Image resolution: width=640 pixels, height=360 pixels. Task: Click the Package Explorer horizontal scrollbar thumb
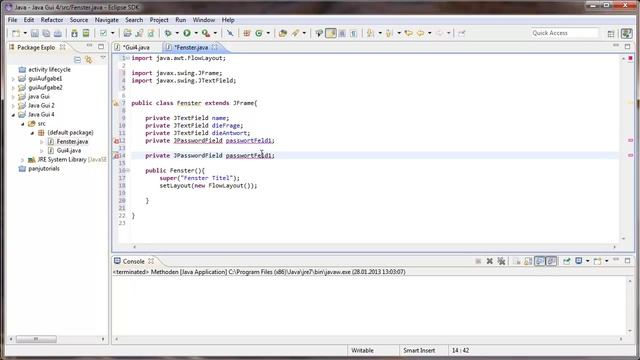pyautogui.click(x=36, y=339)
